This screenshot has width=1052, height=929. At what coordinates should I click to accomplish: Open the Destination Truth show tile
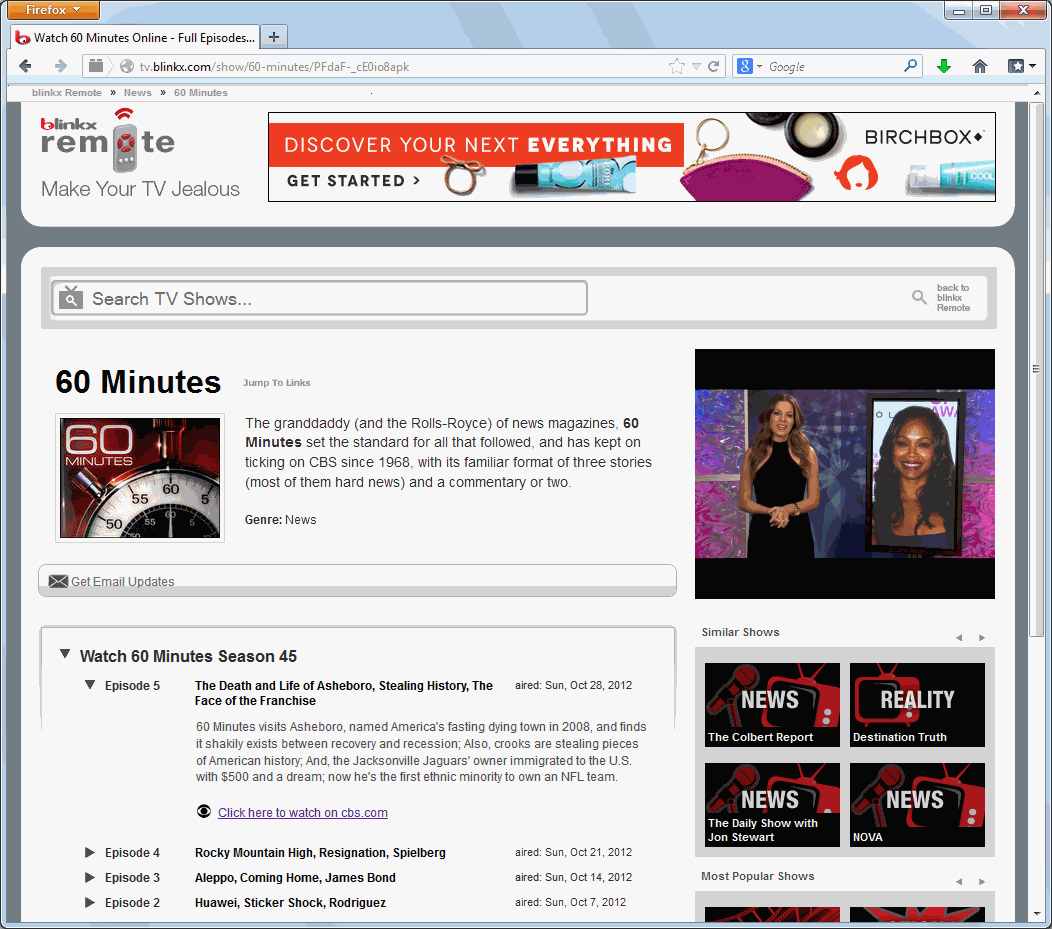point(917,704)
